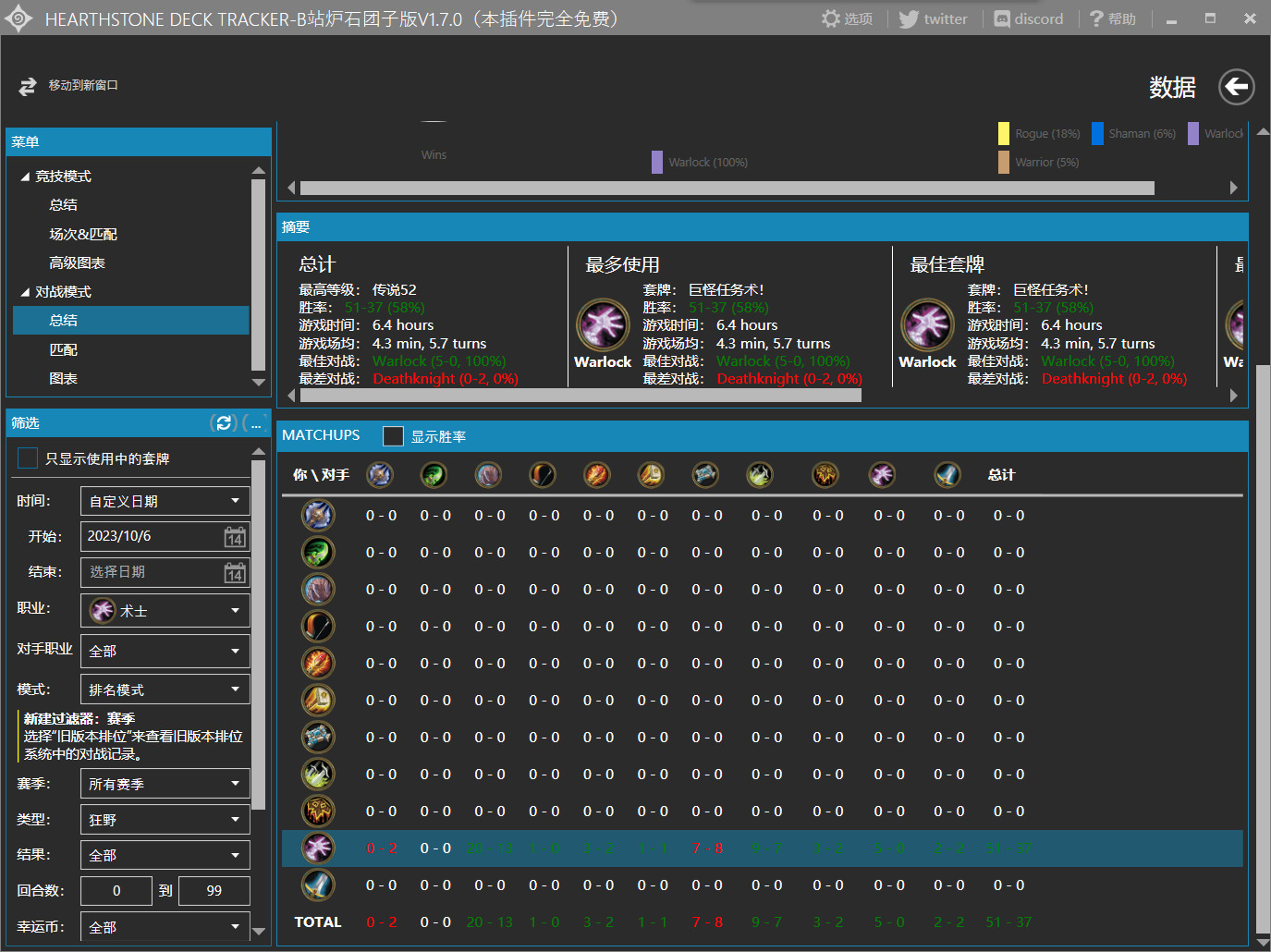Viewport: 1271px width, 952px height.
Task: Click the 移动到新窗口 swap arrows icon
Action: point(28,86)
